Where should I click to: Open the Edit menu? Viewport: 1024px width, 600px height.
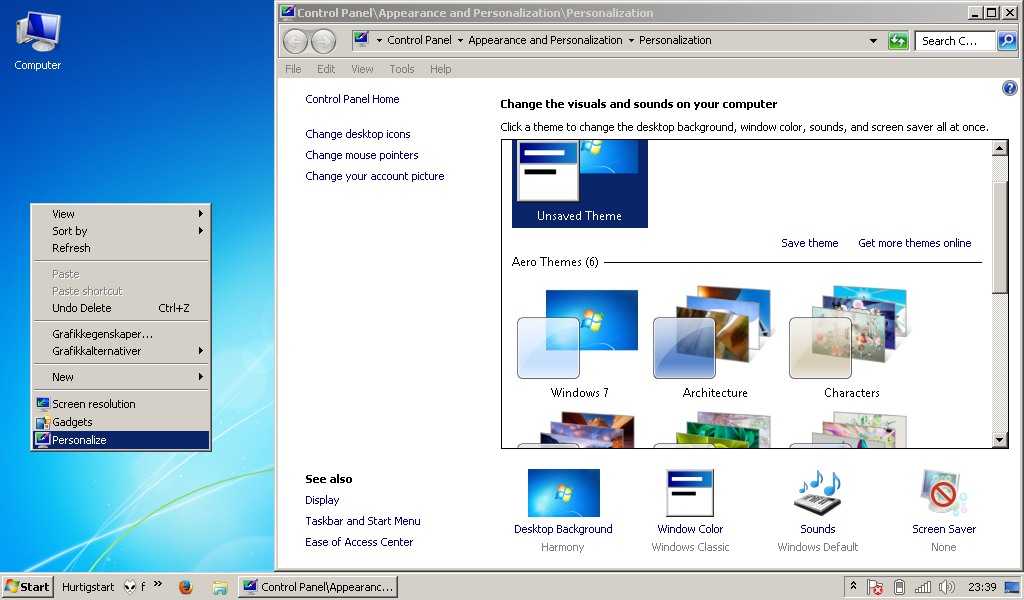point(326,69)
